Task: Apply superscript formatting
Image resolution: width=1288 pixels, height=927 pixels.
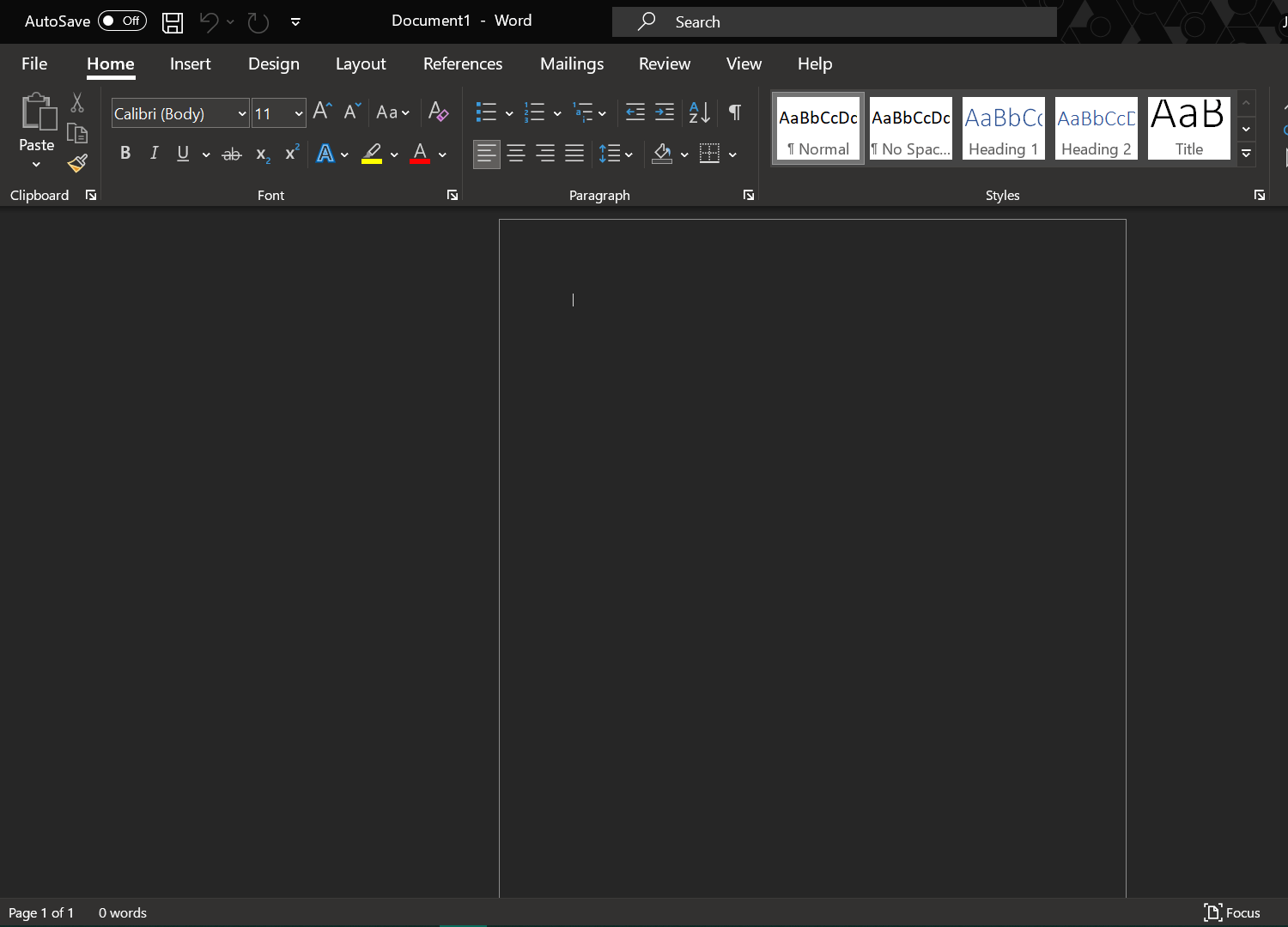Action: click(292, 153)
